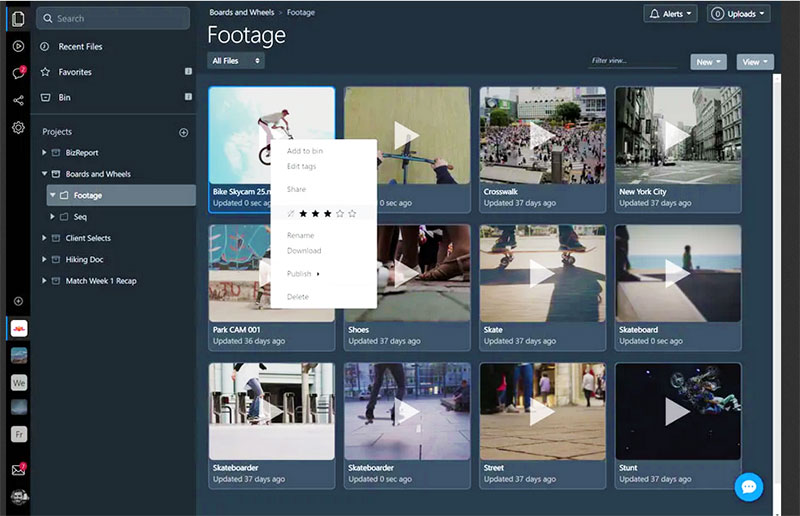Set rating to four stars

point(340,214)
